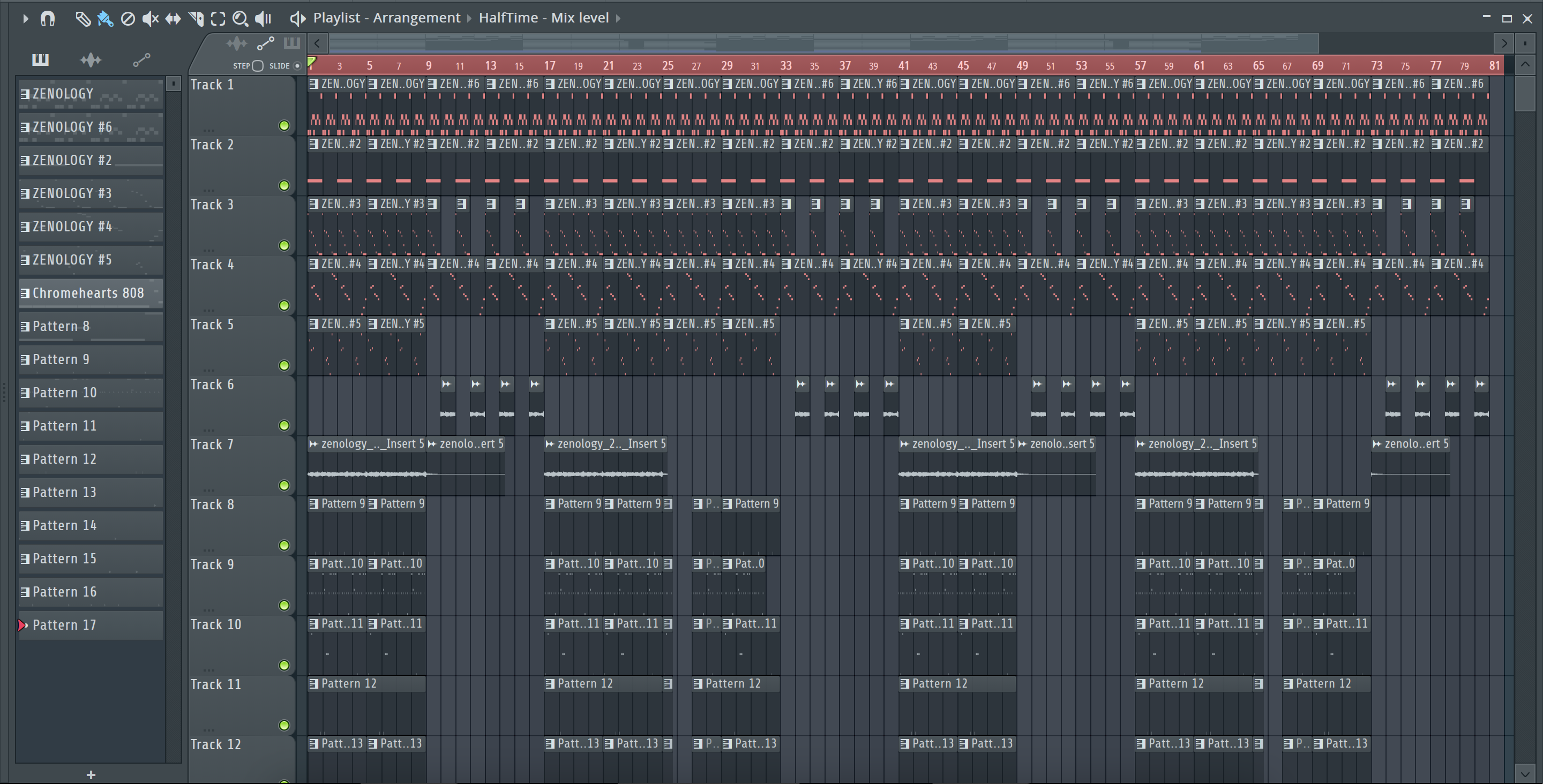The height and width of the screenshot is (784, 1543).
Task: Add new pattern with plus button
Action: coord(91,775)
